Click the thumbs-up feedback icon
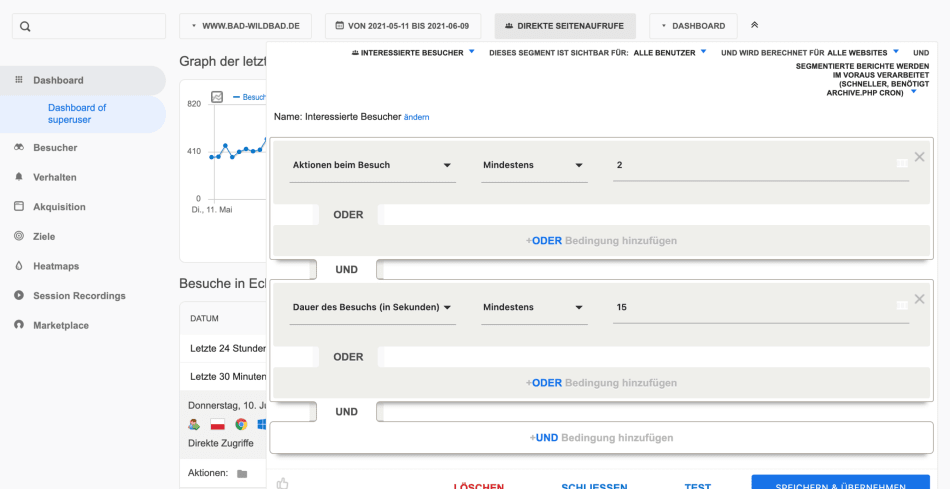Screen dimensions: 950x489 [282, 484]
